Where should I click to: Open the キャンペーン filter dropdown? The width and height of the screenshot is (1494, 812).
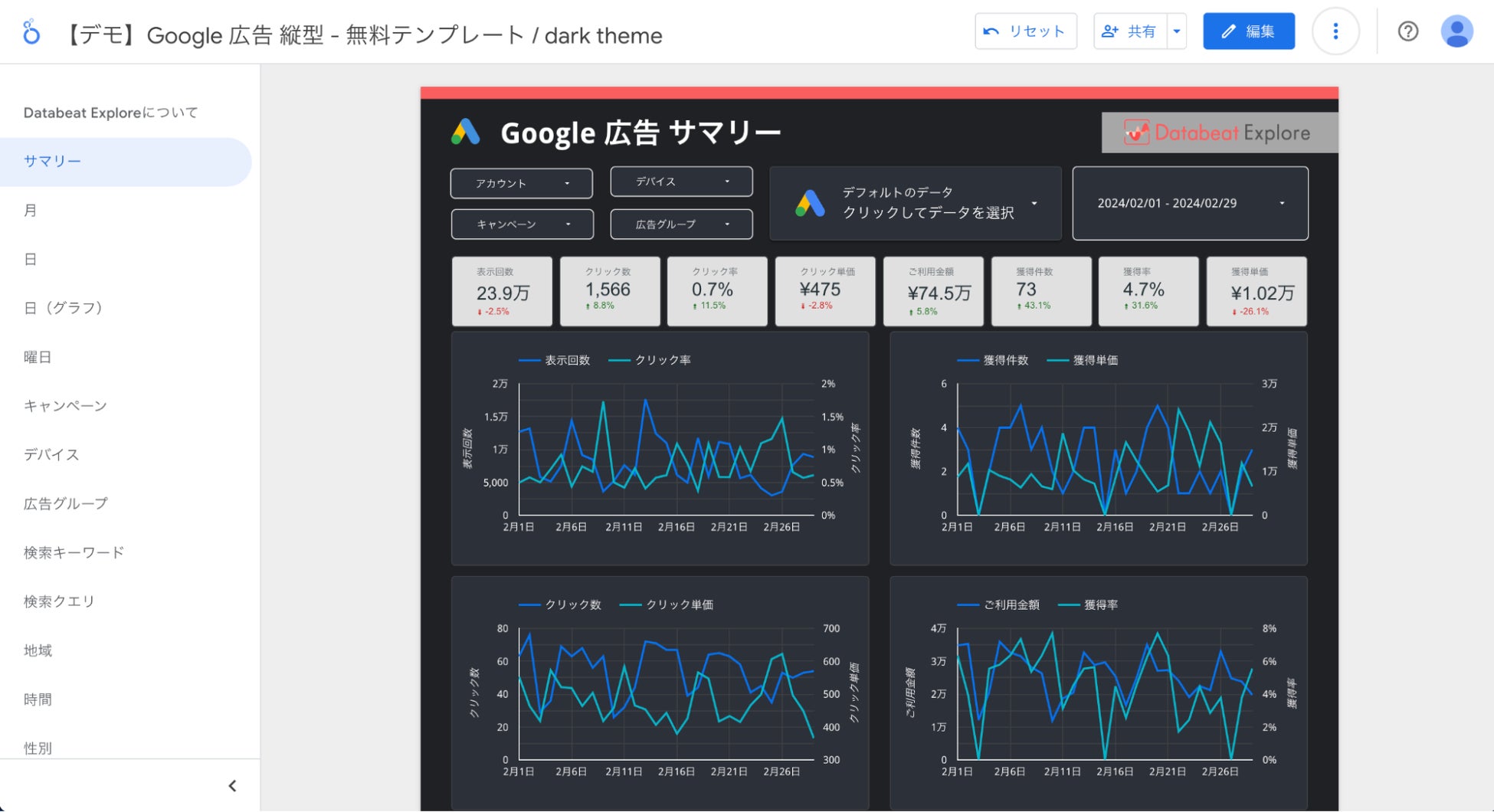pos(522,224)
